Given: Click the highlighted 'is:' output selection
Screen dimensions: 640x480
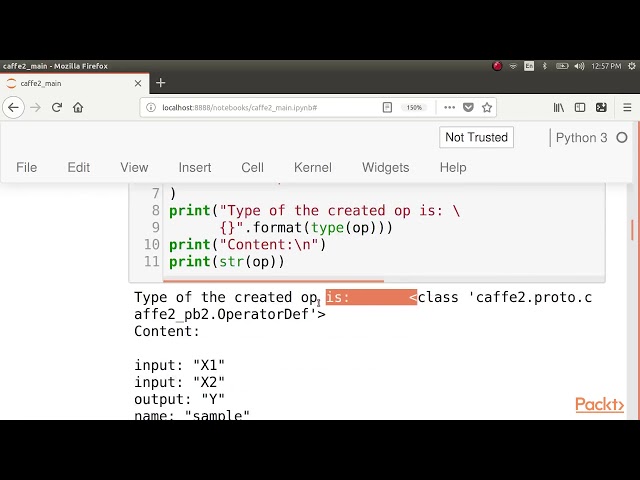Looking at the screenshot, I should click(371, 297).
